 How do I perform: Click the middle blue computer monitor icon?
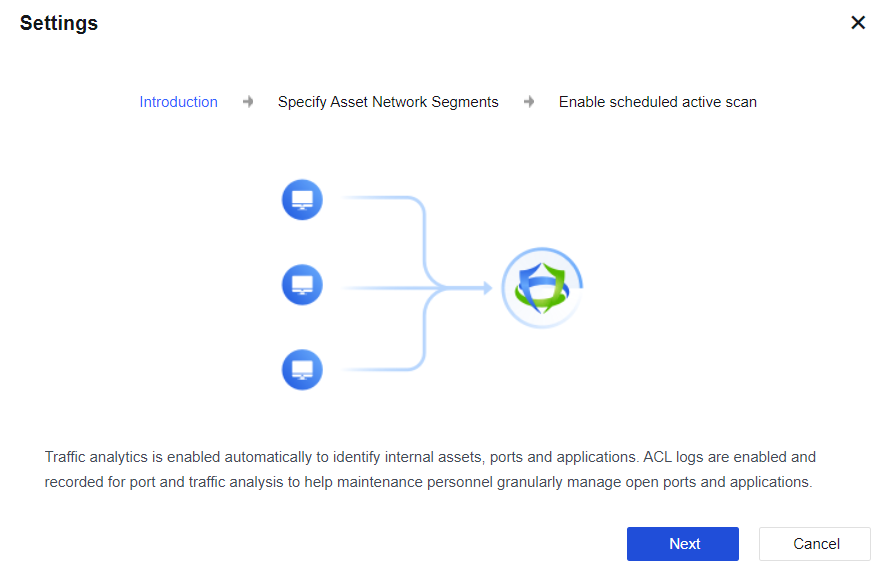point(302,286)
